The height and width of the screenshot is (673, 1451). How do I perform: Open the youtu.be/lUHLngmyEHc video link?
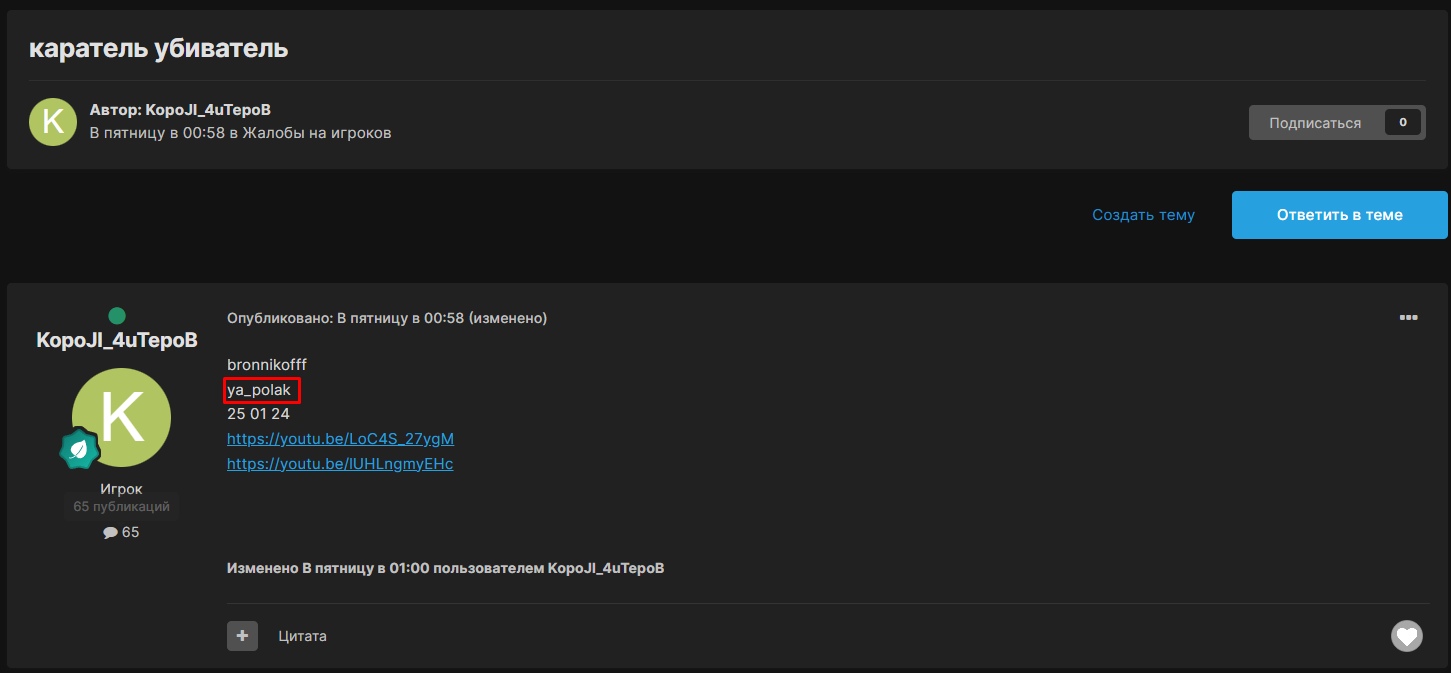coord(339,464)
